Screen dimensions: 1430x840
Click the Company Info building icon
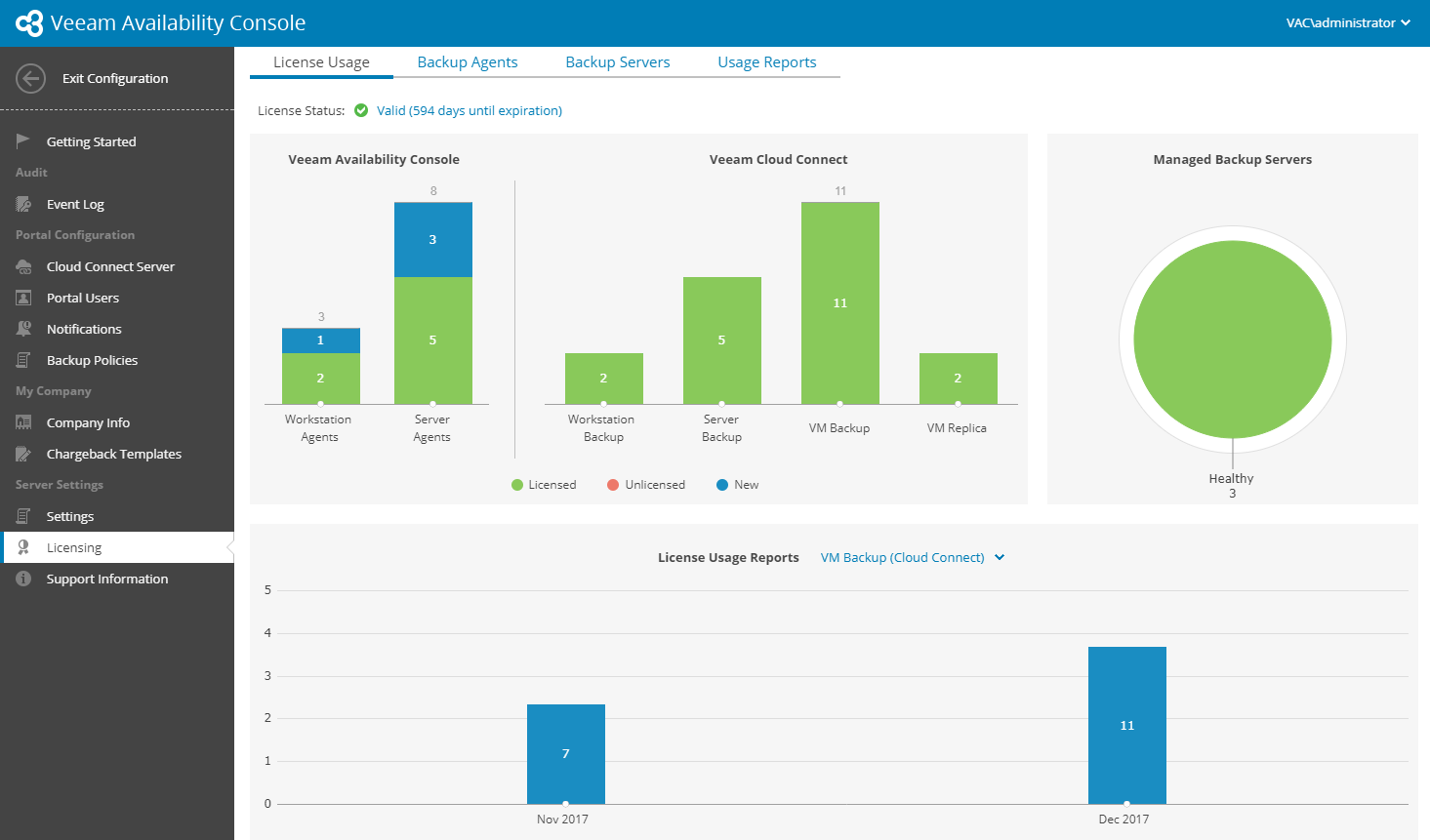point(23,422)
